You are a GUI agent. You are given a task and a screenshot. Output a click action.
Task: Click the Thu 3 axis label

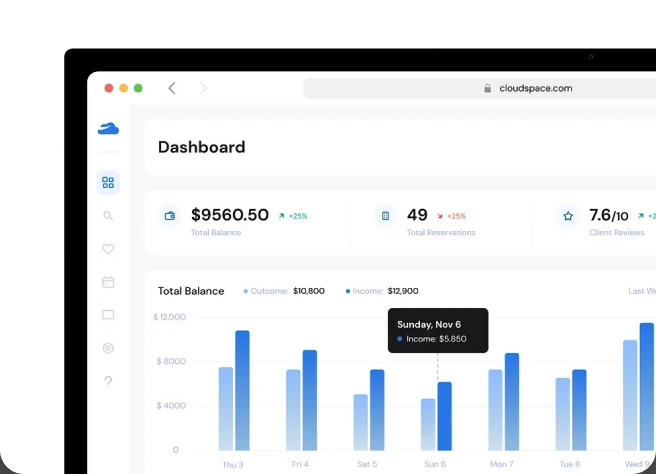point(233,464)
